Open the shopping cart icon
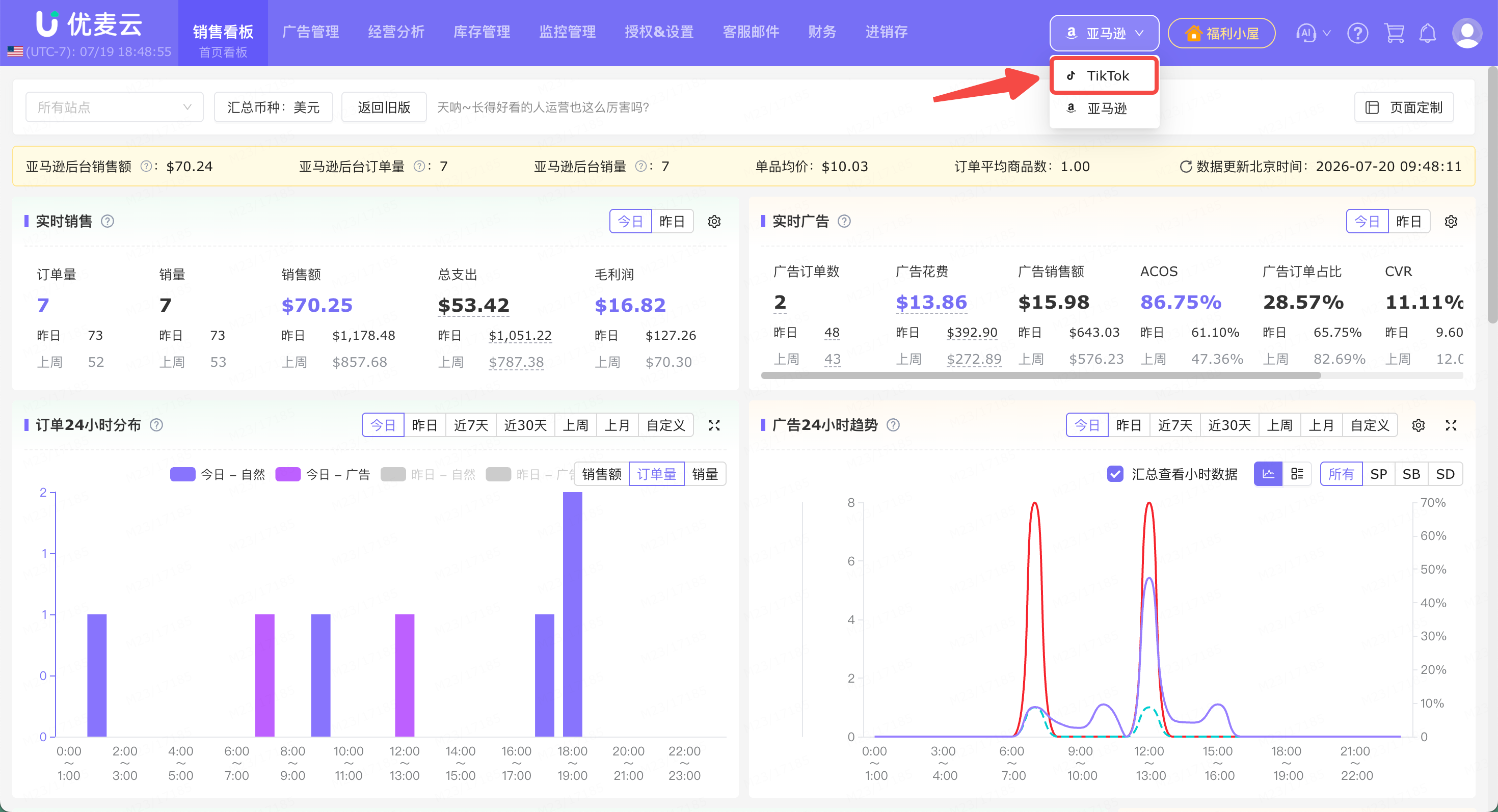Image resolution: width=1498 pixels, height=812 pixels. (1395, 33)
